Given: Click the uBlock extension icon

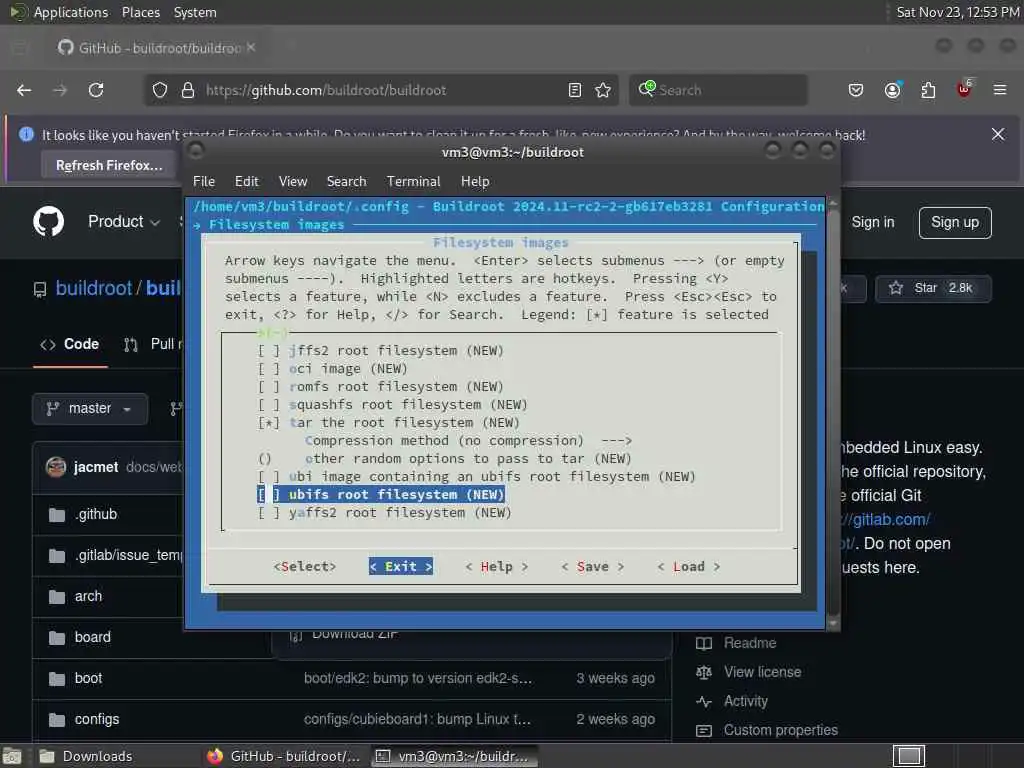Looking at the screenshot, I should pos(964,89).
